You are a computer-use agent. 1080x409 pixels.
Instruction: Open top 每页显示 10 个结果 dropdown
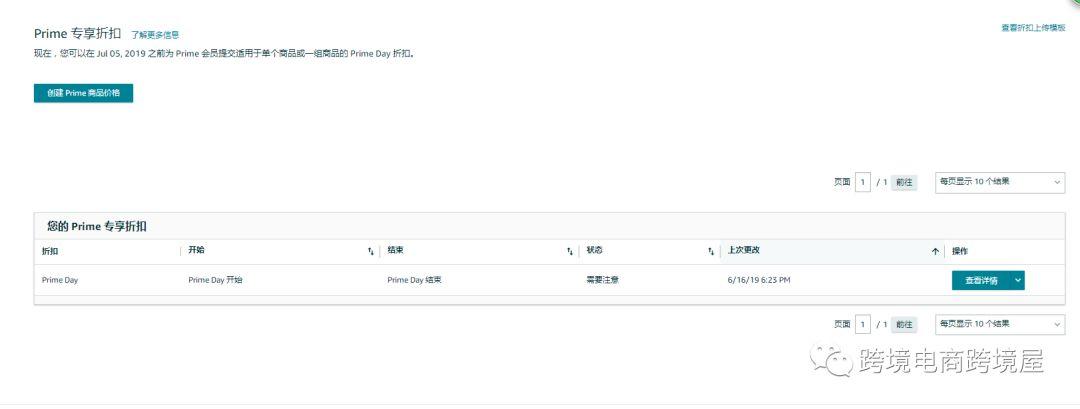(x=1000, y=182)
